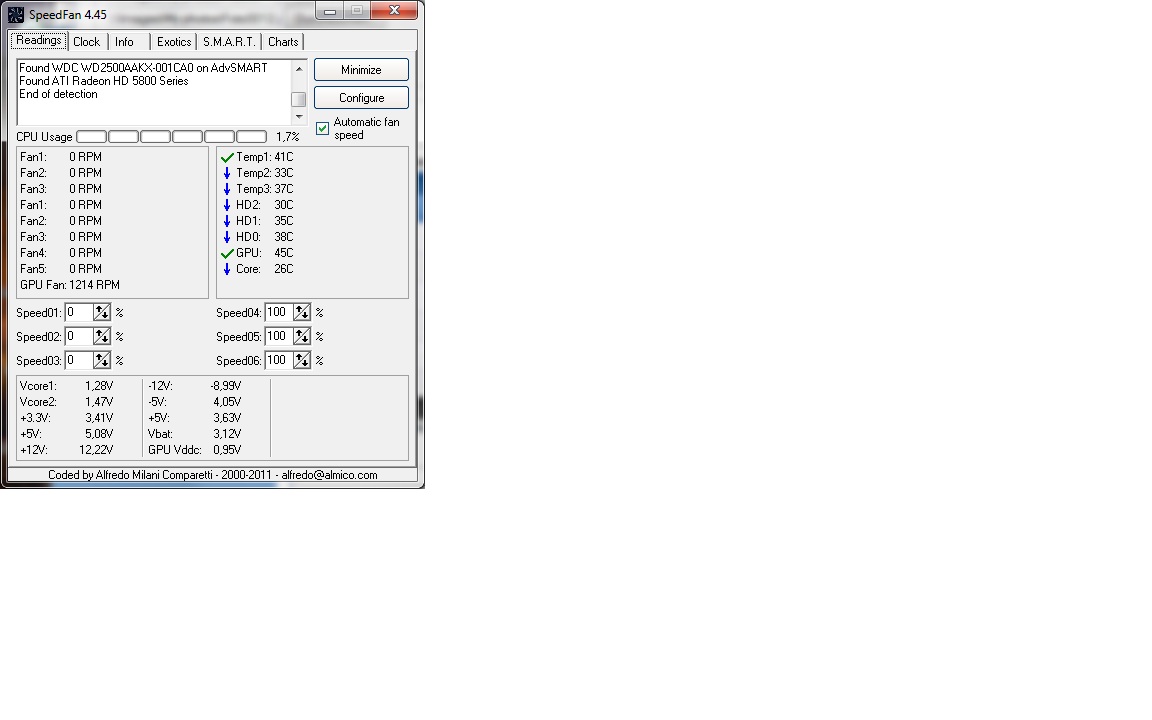
Task: Click the first CPU Usage bar
Action: [x=91, y=137]
